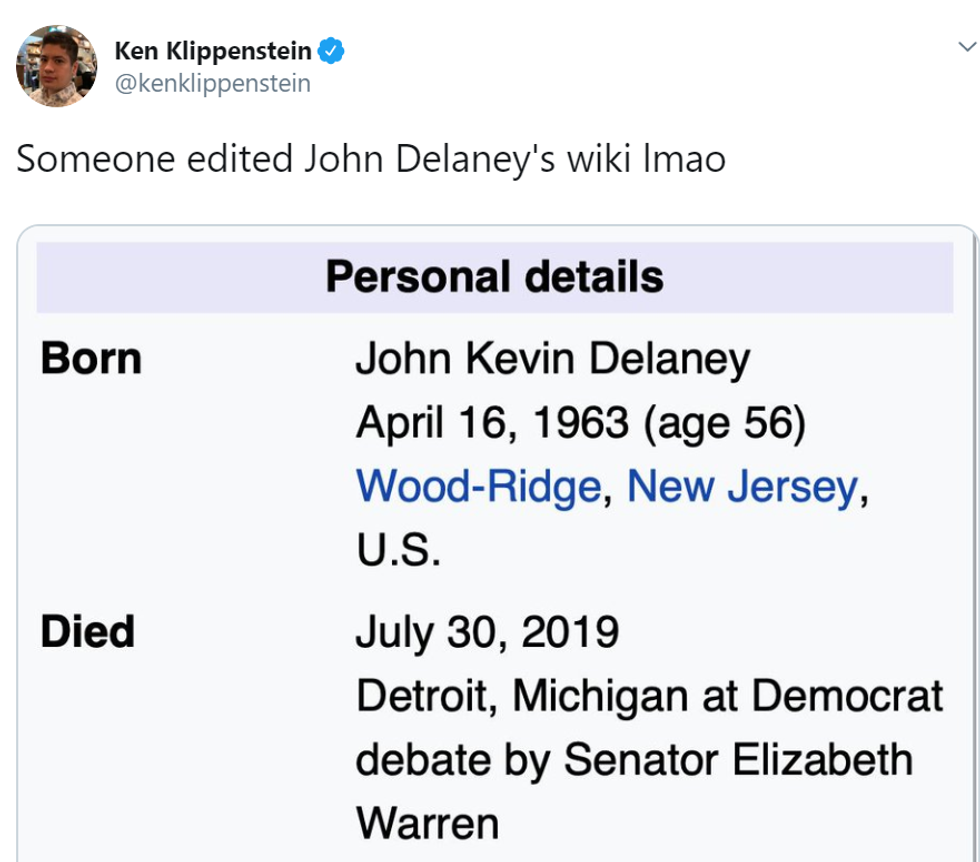
Task: Follow the Wood-Ridge wiki link
Action: pos(478,487)
